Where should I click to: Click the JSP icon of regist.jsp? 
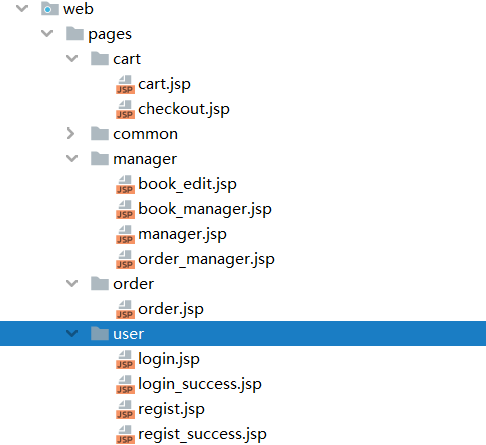[x=125, y=409]
